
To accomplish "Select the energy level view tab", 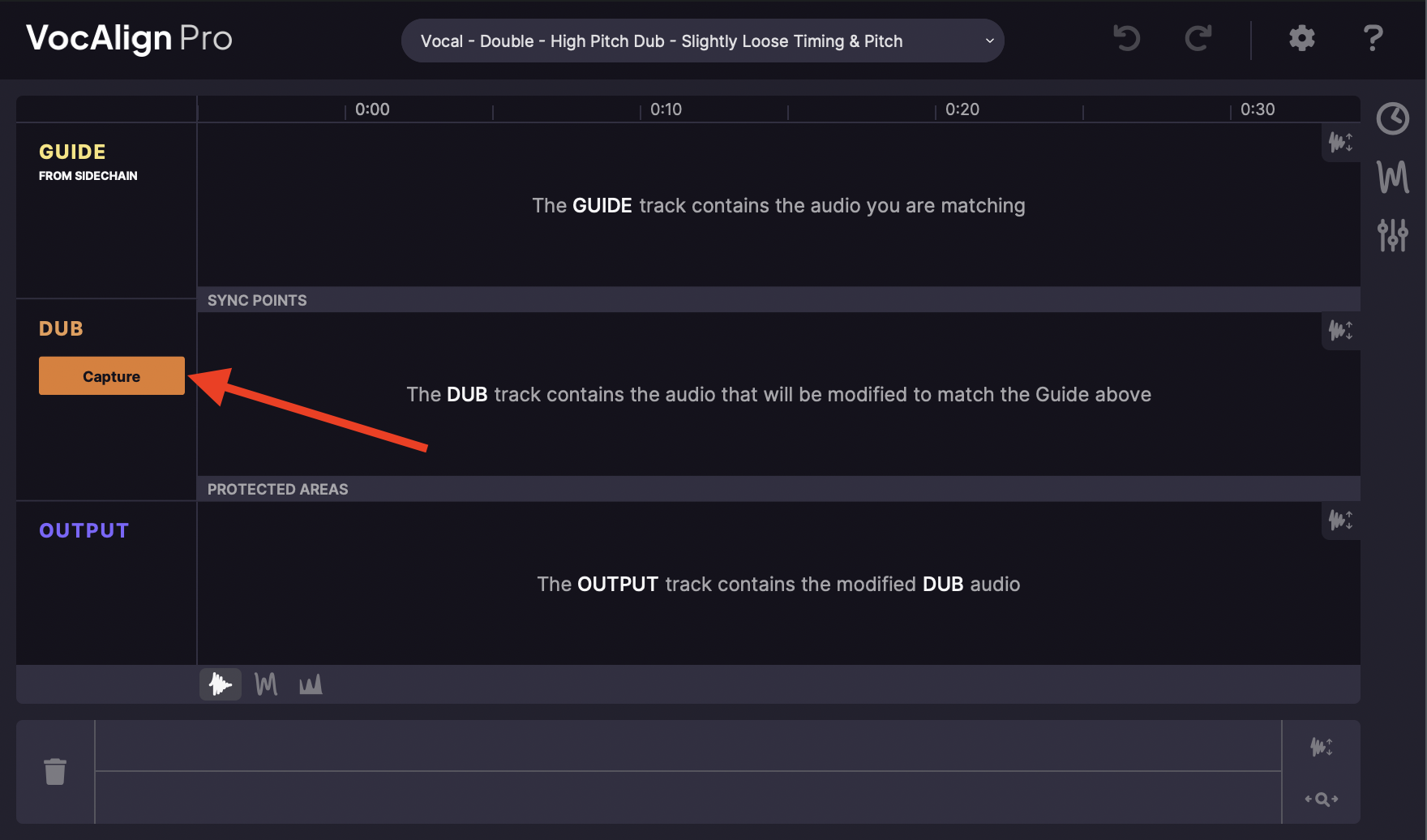I will point(311,684).
